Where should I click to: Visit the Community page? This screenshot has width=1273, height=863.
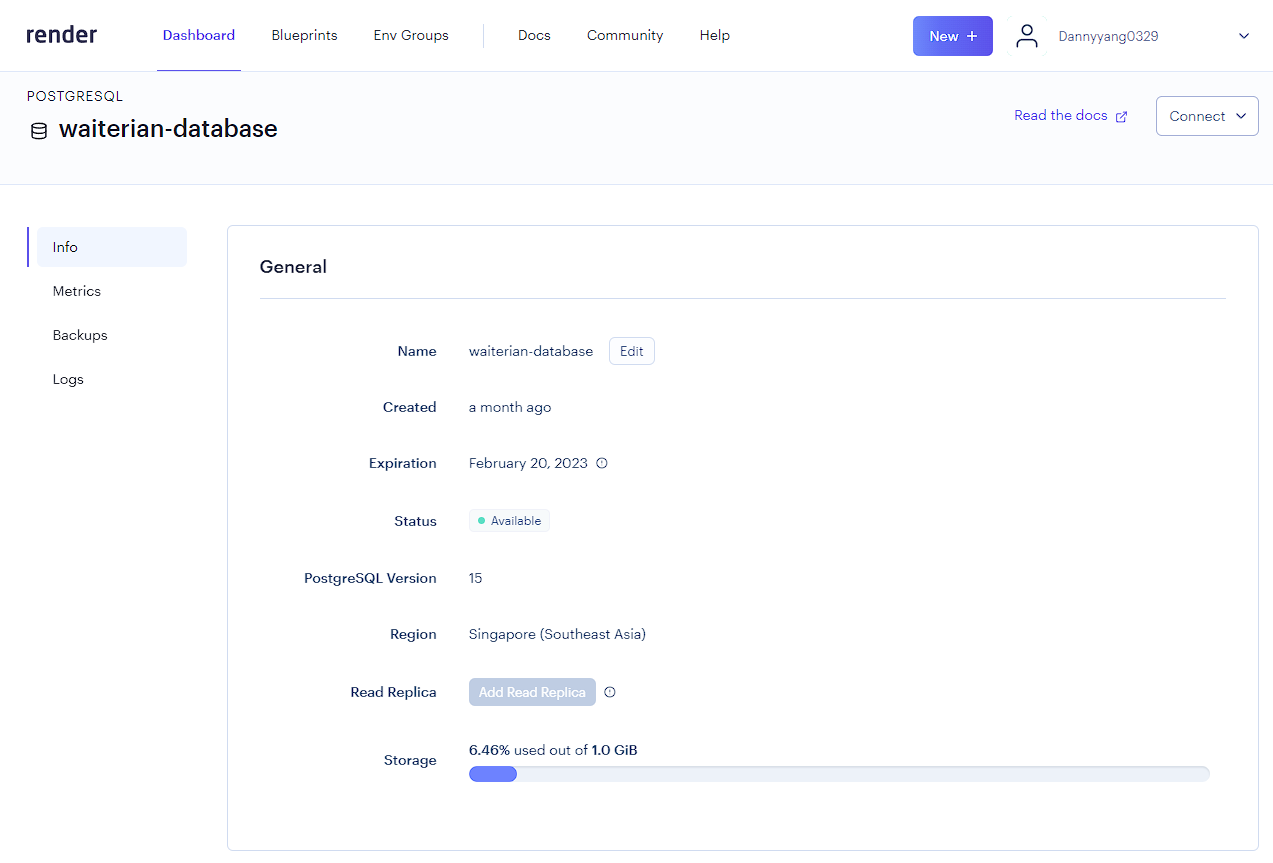click(x=625, y=35)
